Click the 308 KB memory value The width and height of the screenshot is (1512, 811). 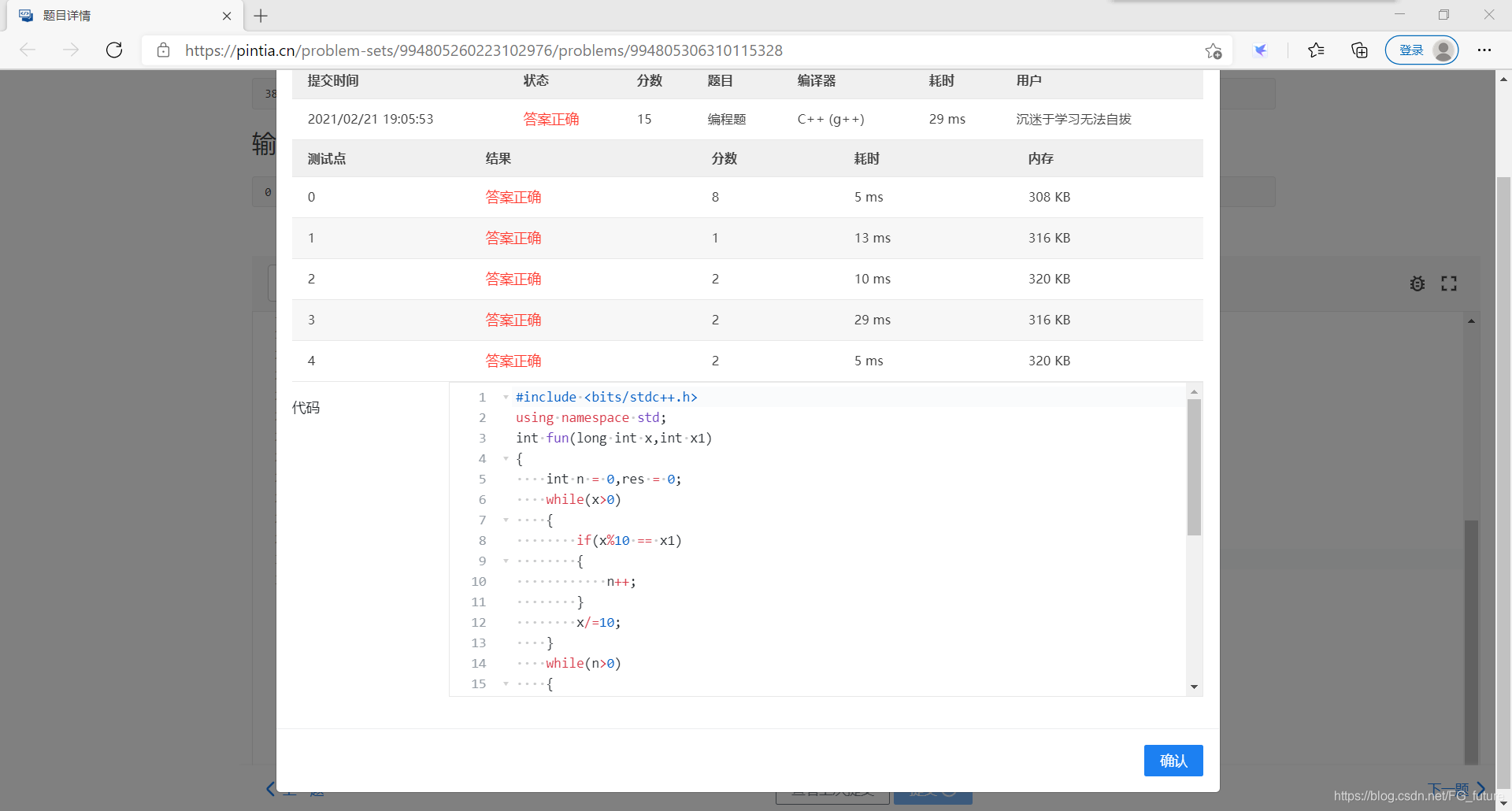1049,197
